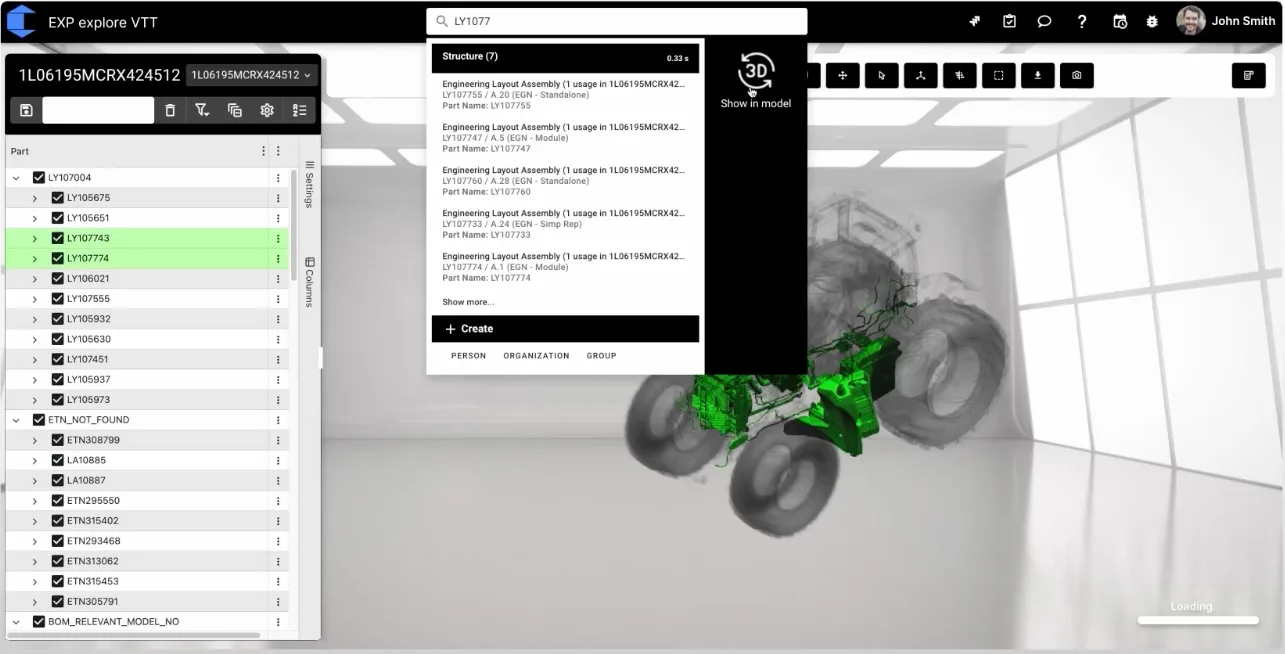Uncheck the LY107004 checkbox

[x=39, y=178]
